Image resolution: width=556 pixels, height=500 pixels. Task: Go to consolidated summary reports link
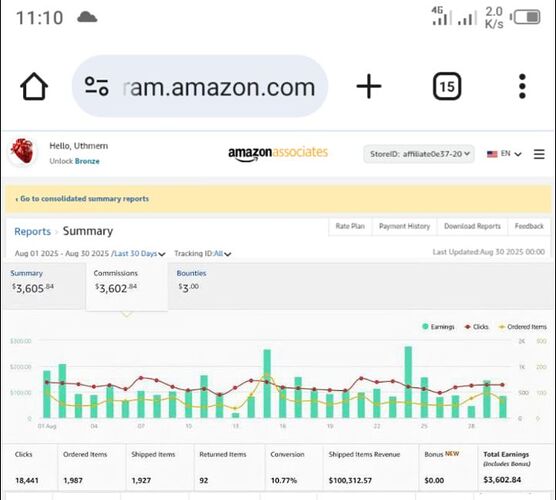(82, 199)
